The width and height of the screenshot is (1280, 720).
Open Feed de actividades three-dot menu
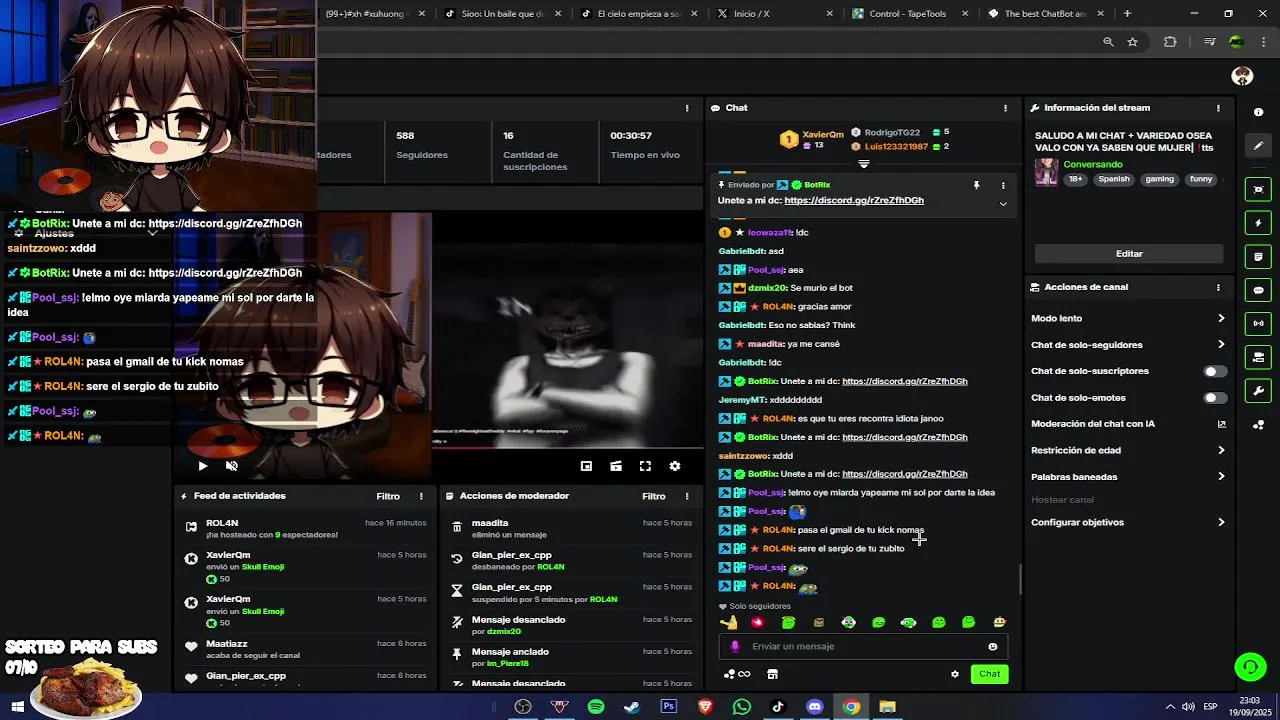pyautogui.click(x=421, y=496)
